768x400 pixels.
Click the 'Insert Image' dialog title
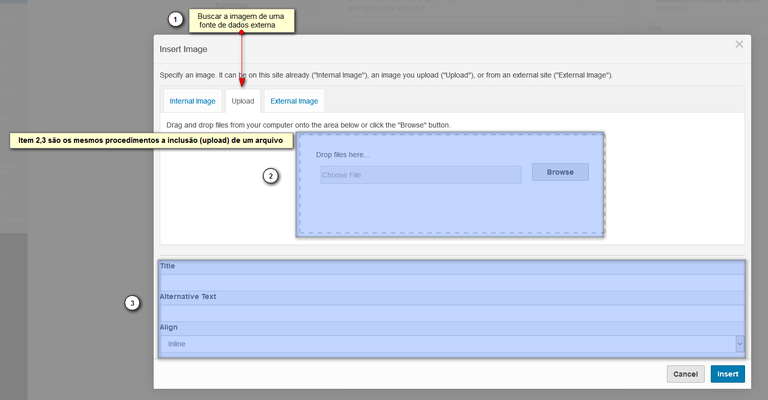pyautogui.click(x=183, y=49)
